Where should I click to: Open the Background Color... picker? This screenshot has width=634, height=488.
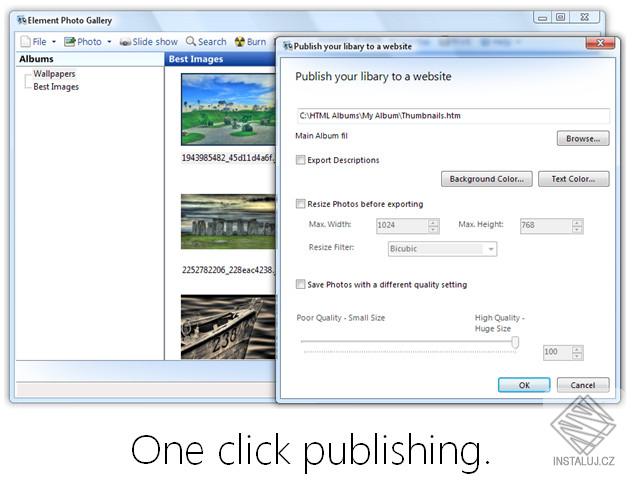click(486, 179)
